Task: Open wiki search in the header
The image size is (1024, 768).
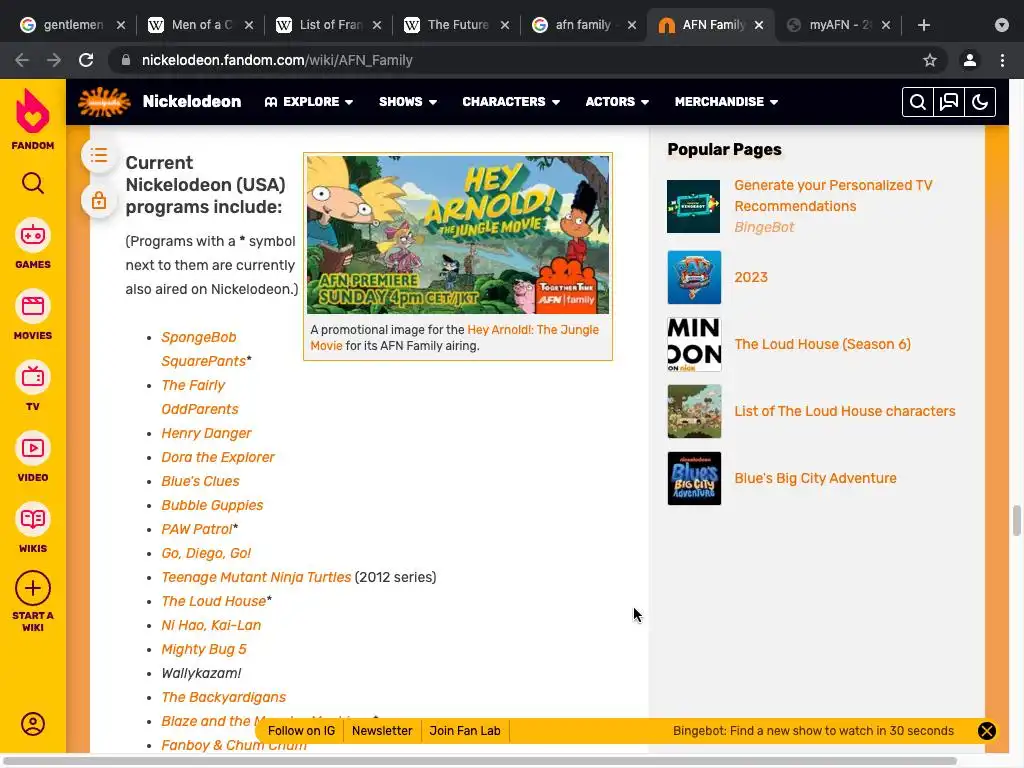Action: pos(918,102)
